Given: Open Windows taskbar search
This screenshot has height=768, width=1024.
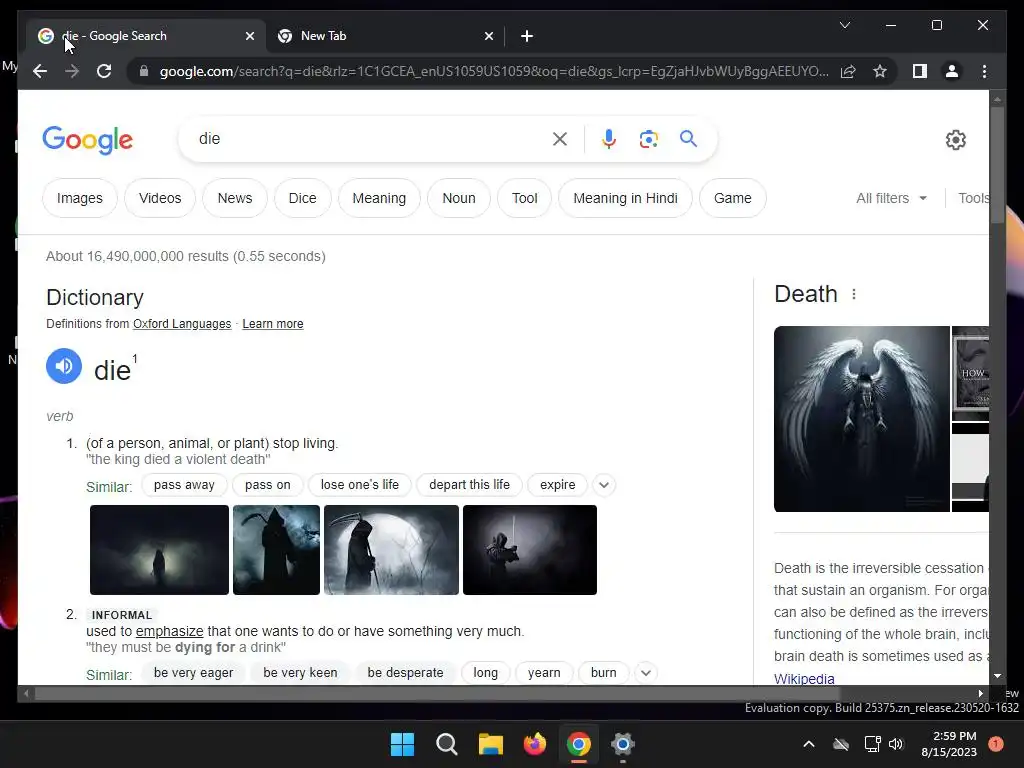Looking at the screenshot, I should [447, 744].
